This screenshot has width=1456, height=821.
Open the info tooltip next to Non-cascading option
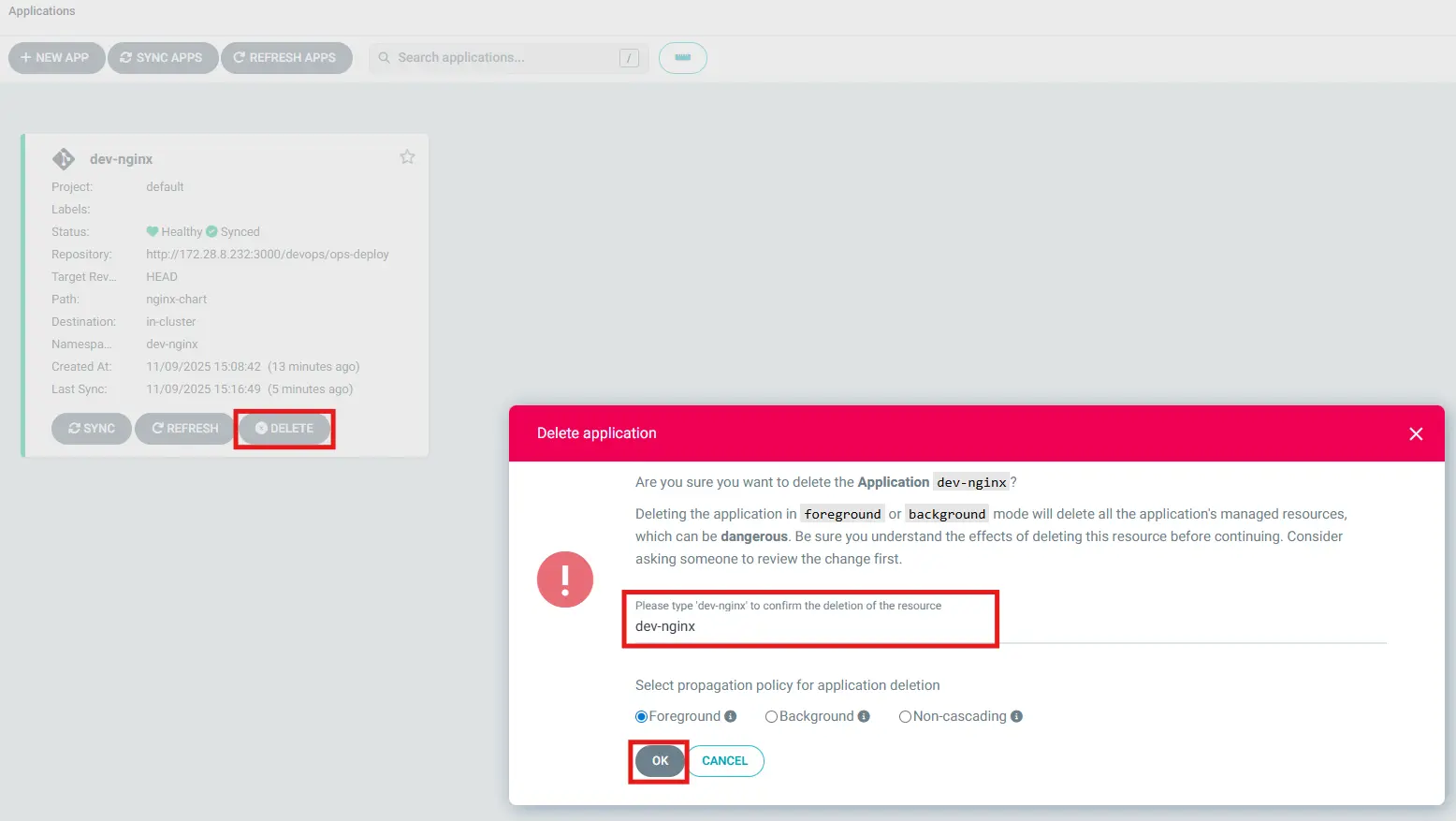click(1016, 716)
